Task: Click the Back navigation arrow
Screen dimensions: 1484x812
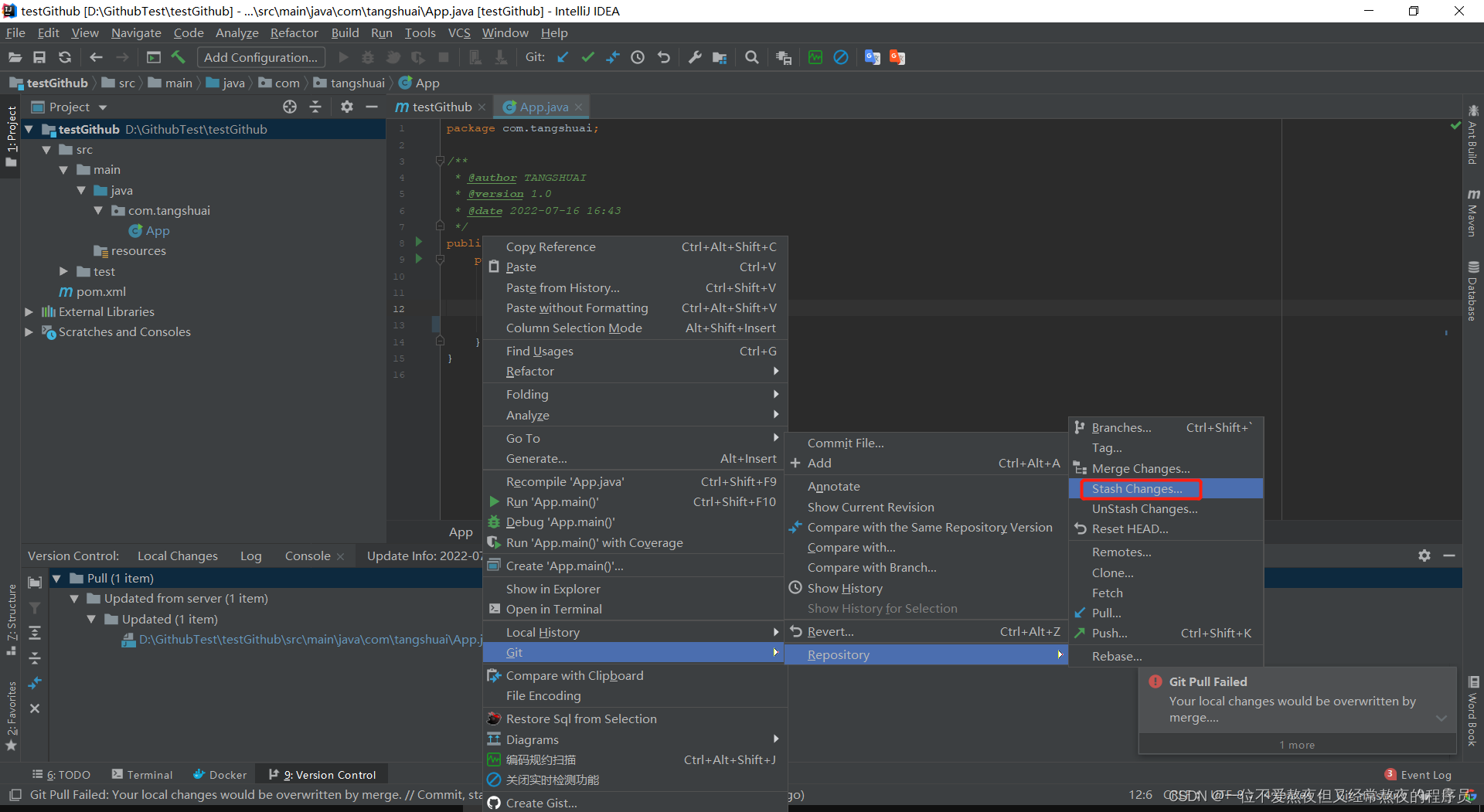Action: pyautogui.click(x=96, y=57)
